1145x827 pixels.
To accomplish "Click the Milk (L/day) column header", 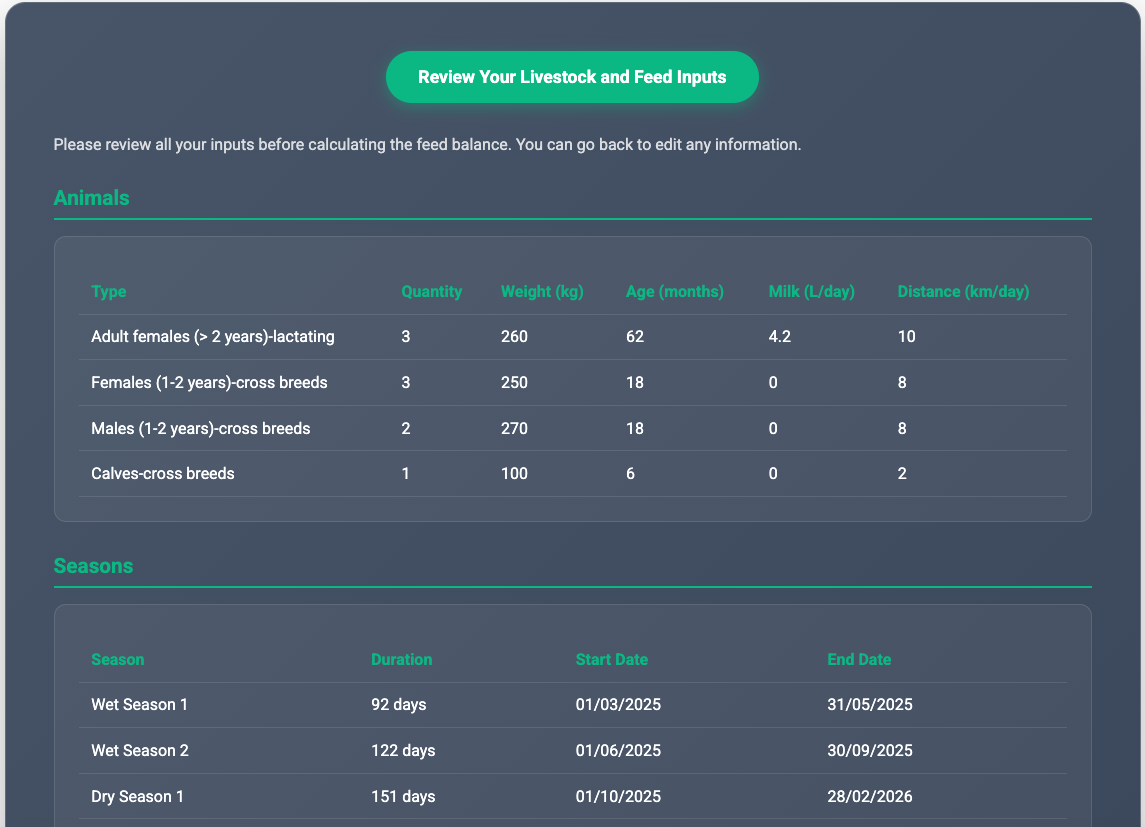I will 811,292.
